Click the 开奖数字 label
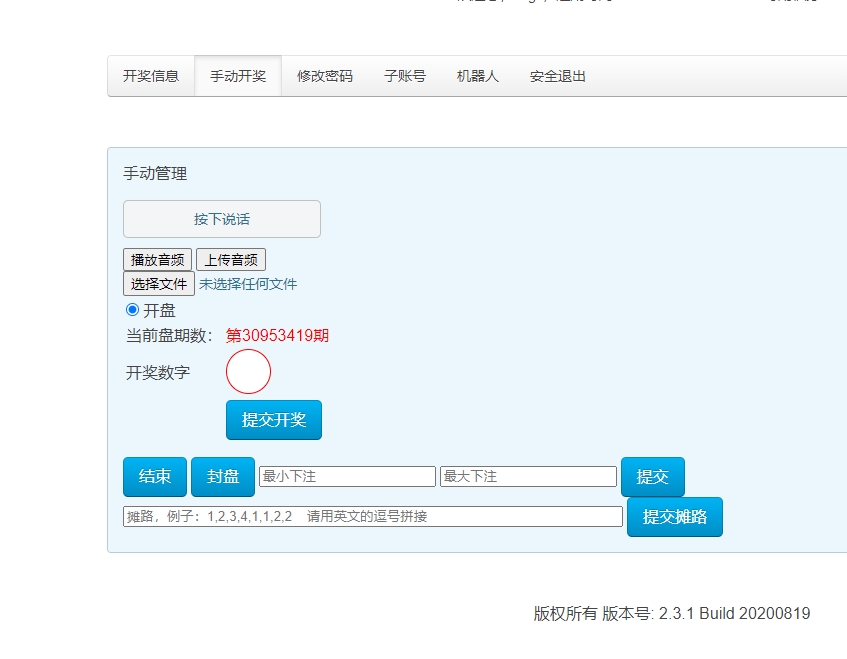847x659 pixels. click(x=158, y=373)
